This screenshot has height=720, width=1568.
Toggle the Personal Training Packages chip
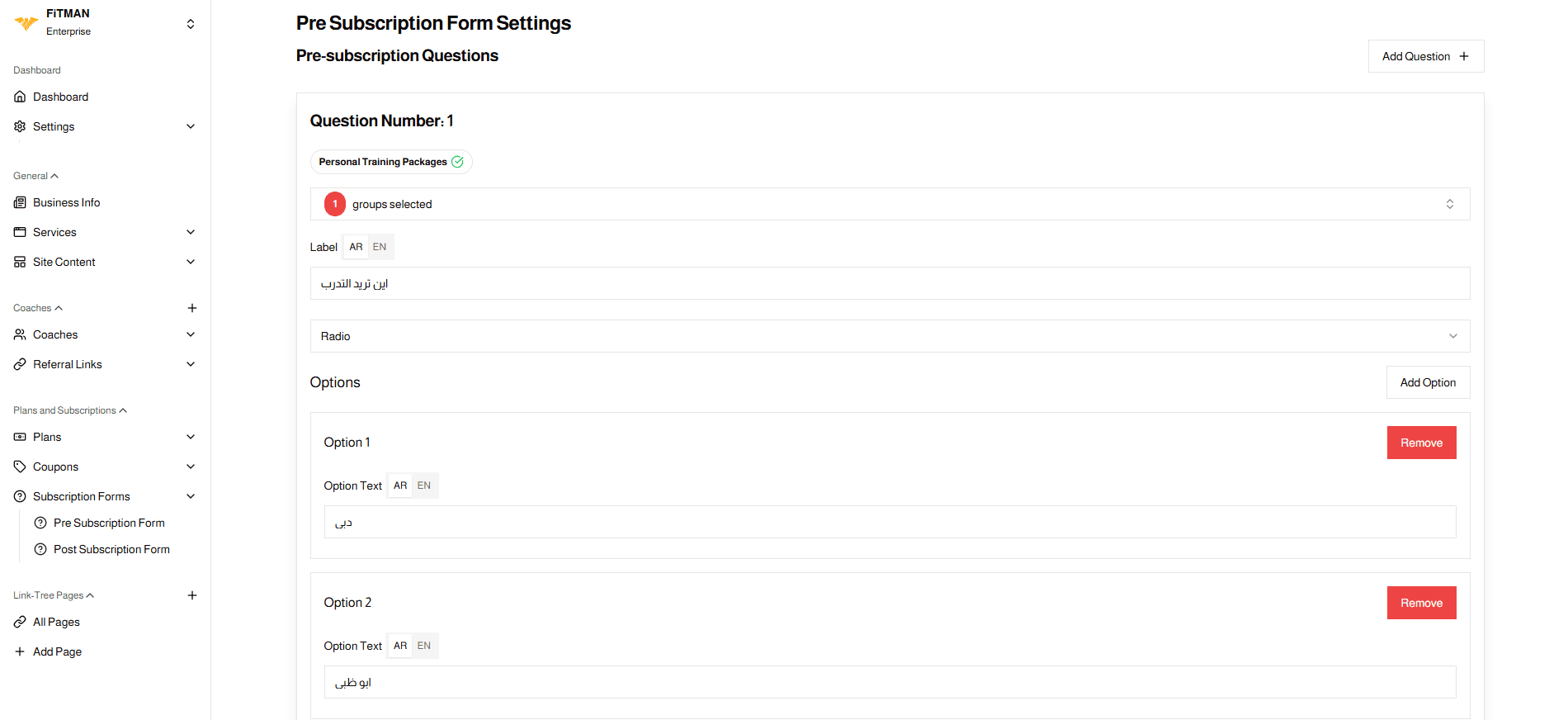click(390, 162)
